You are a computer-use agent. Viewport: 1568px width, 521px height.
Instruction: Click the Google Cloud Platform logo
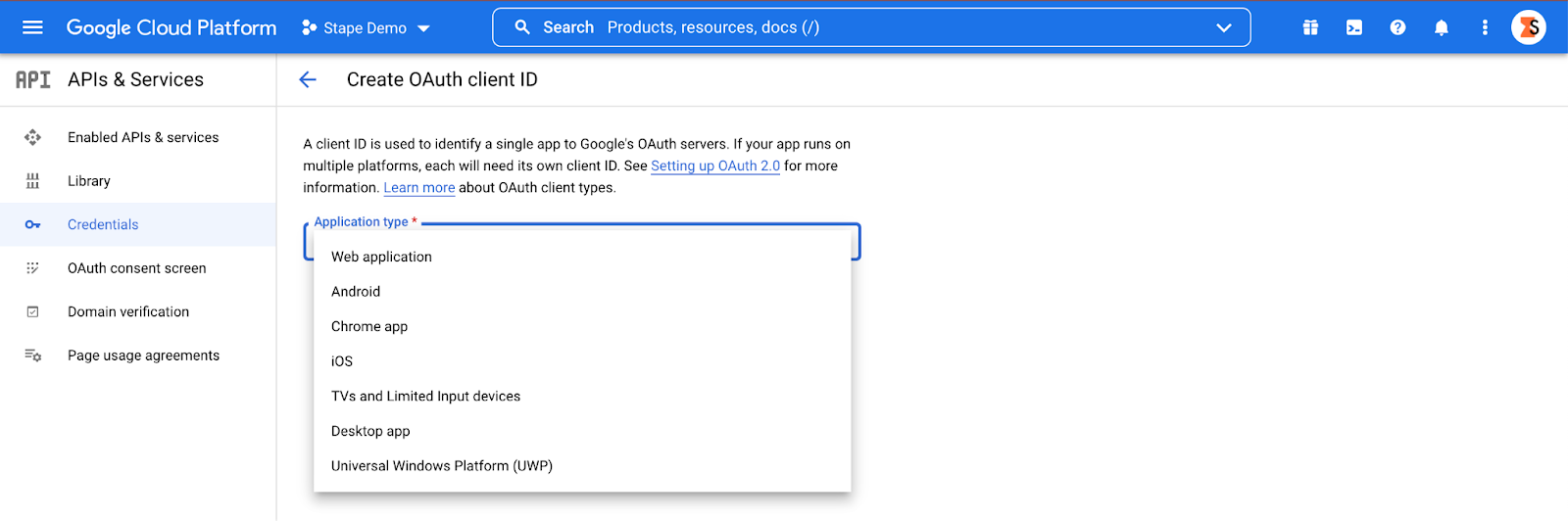point(171,27)
